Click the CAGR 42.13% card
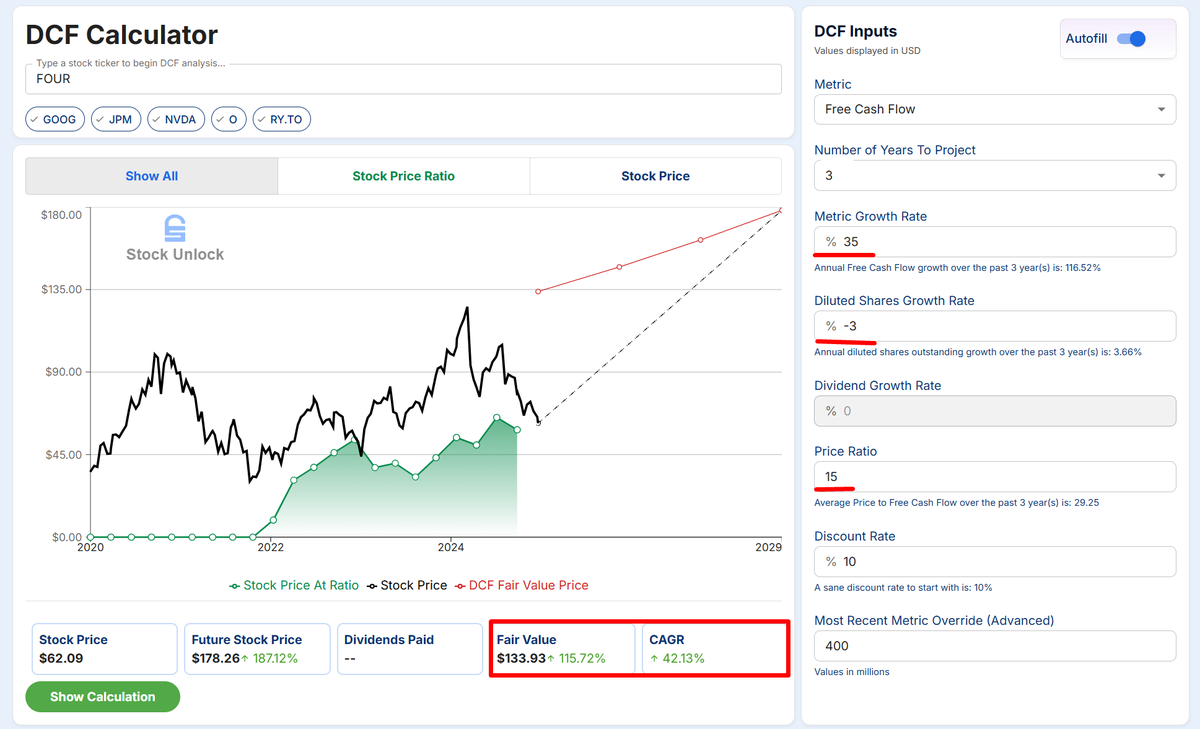The height and width of the screenshot is (729, 1200). (713, 649)
